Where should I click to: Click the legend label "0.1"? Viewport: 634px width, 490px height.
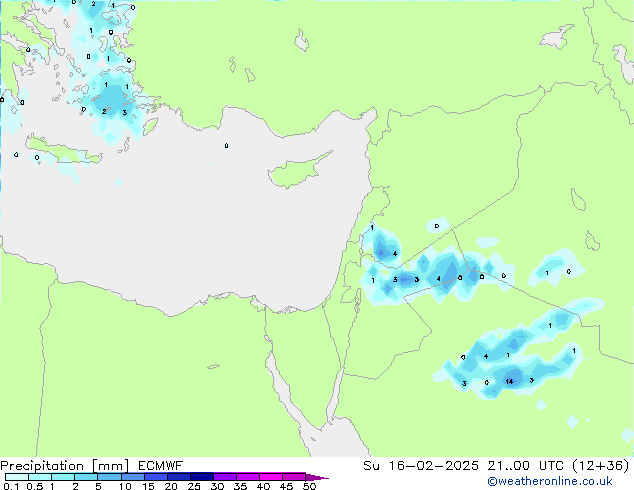[x=11, y=486]
